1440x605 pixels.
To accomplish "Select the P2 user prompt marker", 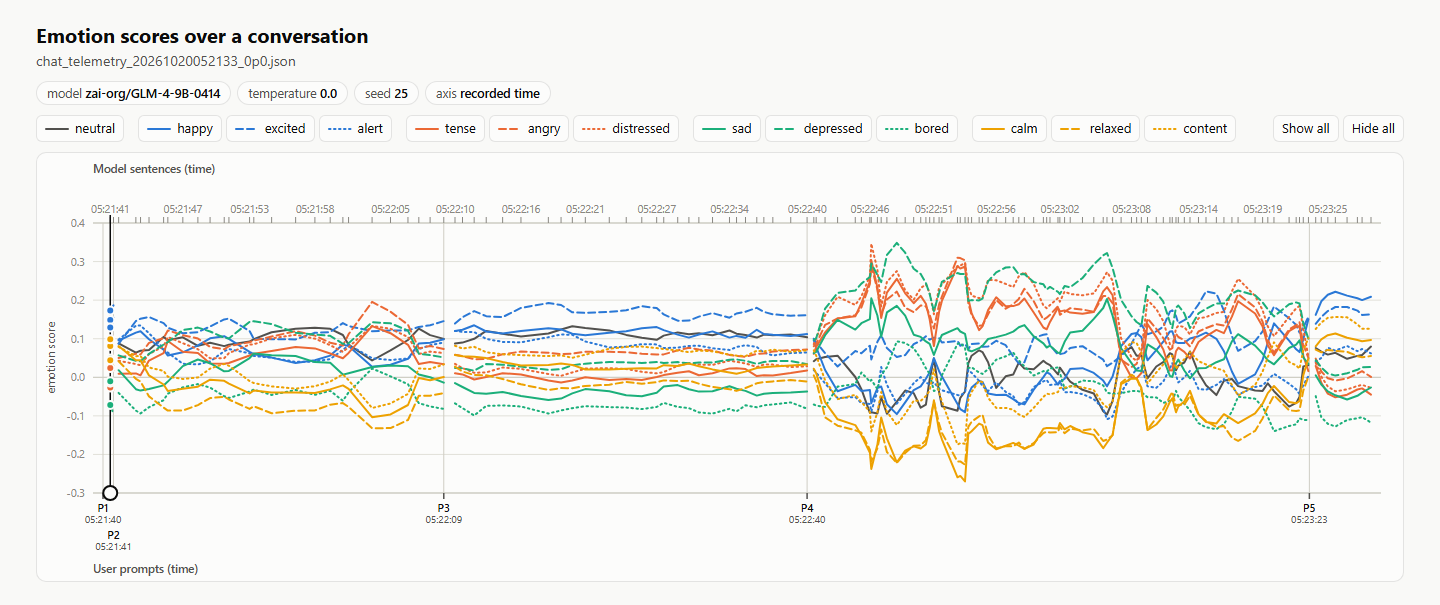I will pyautogui.click(x=113, y=535).
